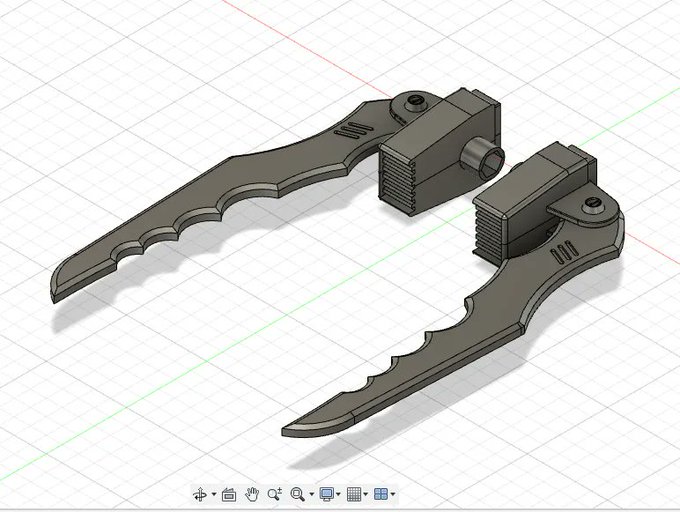This screenshot has width=680, height=512.
Task: Select the Pan hand tool
Action: coord(252,494)
